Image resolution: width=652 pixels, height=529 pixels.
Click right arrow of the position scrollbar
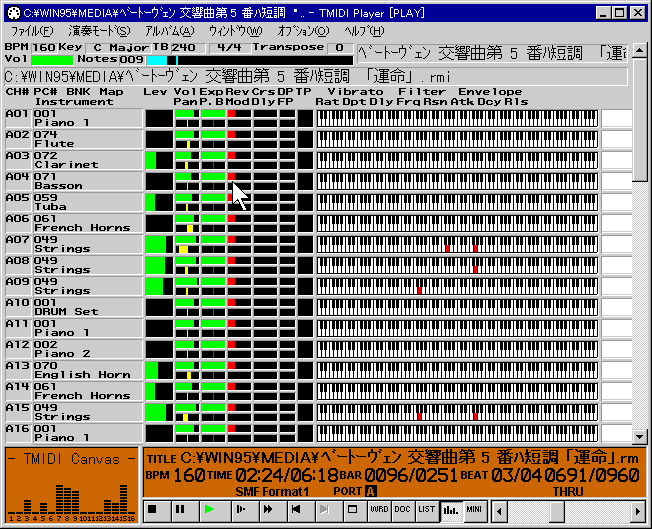click(x=638, y=511)
